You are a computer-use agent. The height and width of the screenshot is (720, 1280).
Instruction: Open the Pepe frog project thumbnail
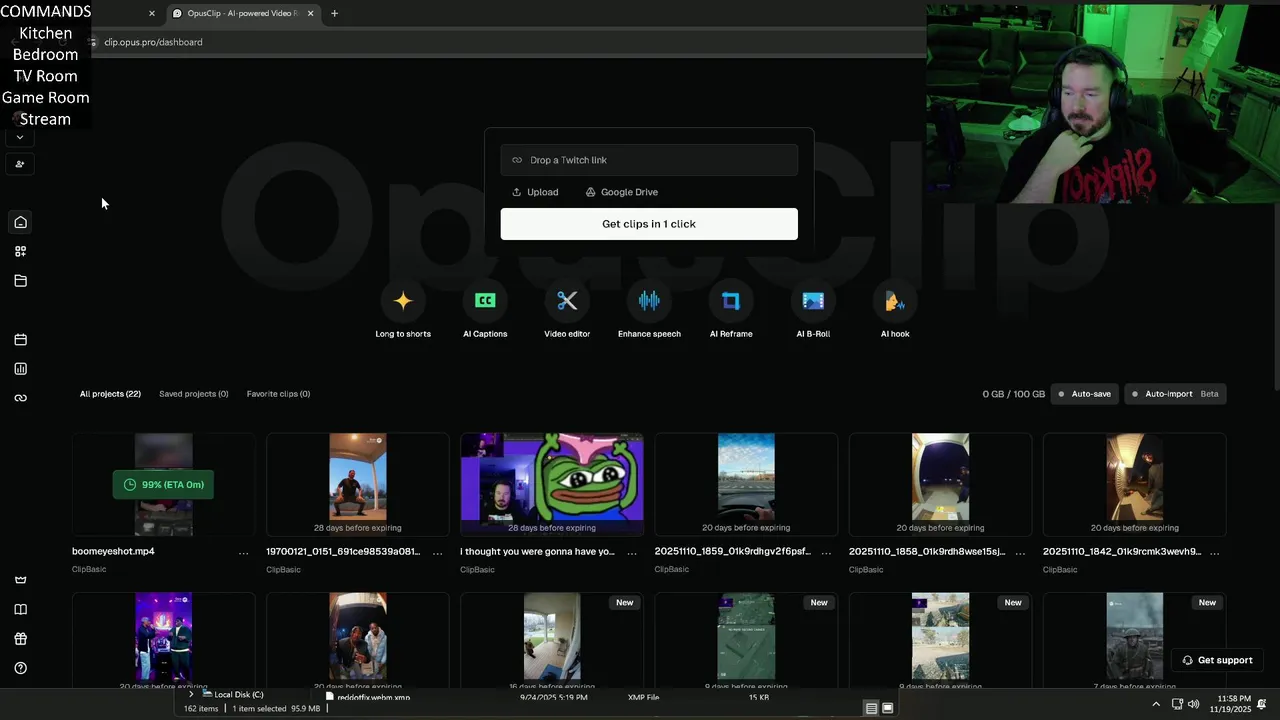tap(552, 485)
